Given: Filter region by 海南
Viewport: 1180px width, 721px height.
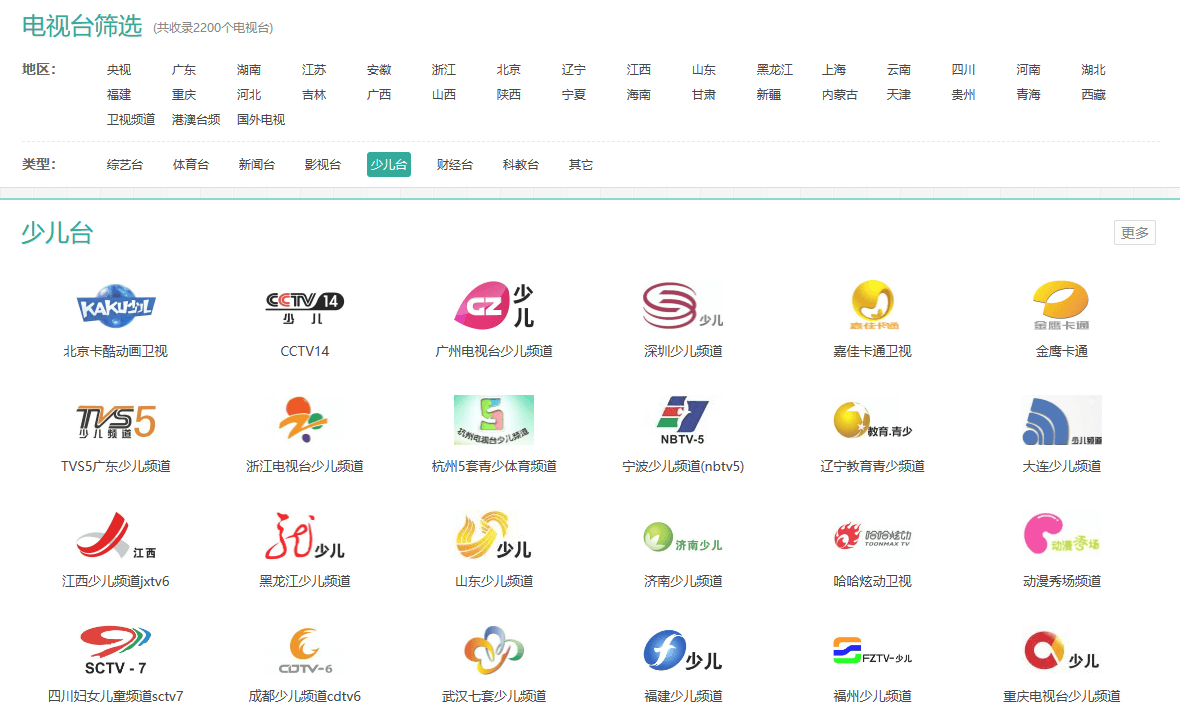Looking at the screenshot, I should [639, 95].
